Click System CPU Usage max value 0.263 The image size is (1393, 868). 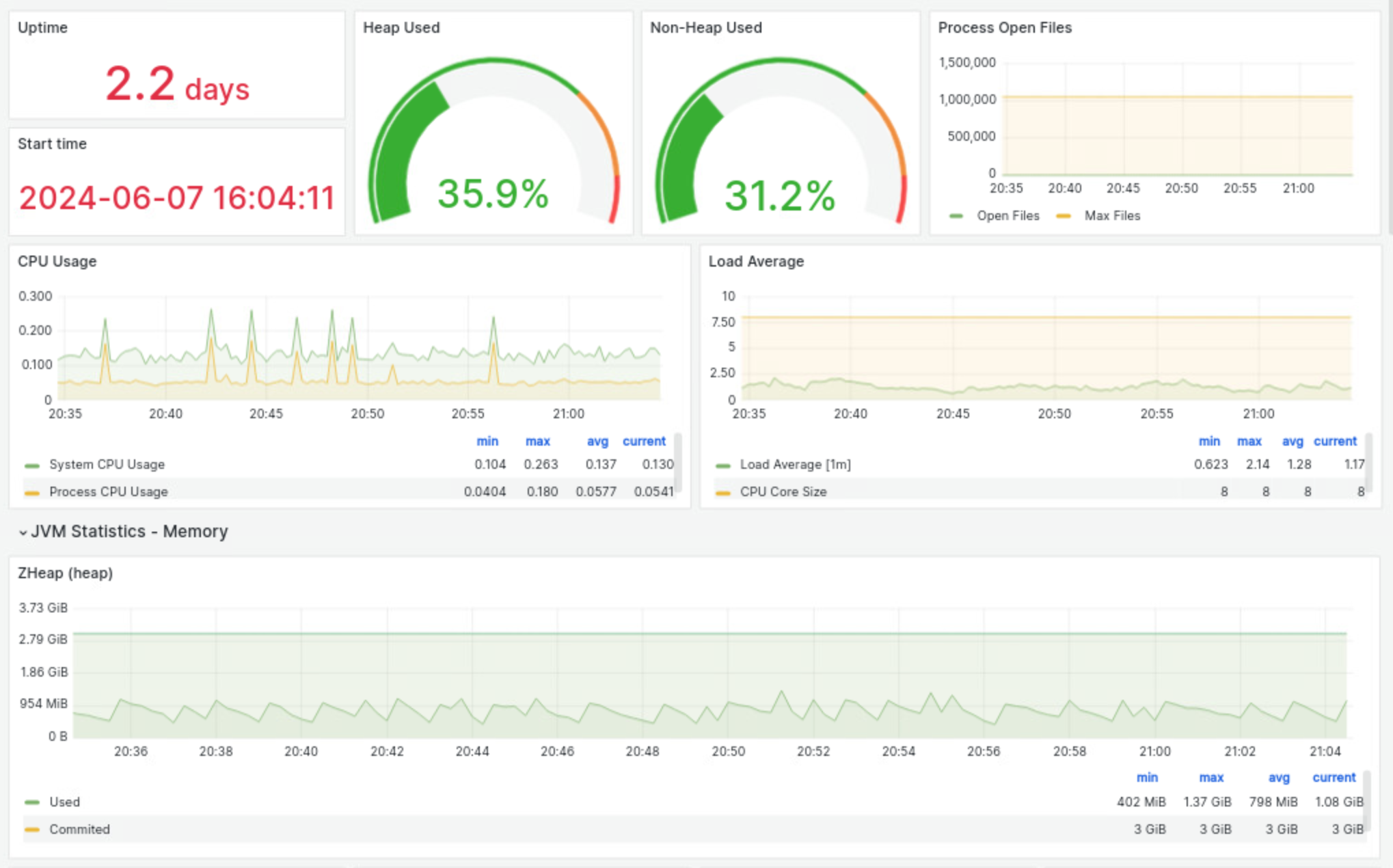coord(541,464)
